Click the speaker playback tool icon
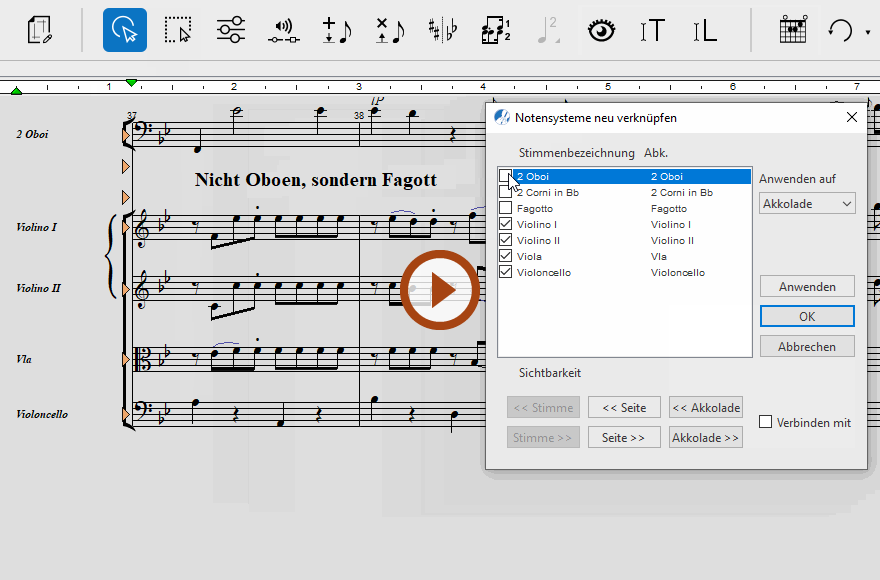This screenshot has width=880, height=580. (284, 31)
